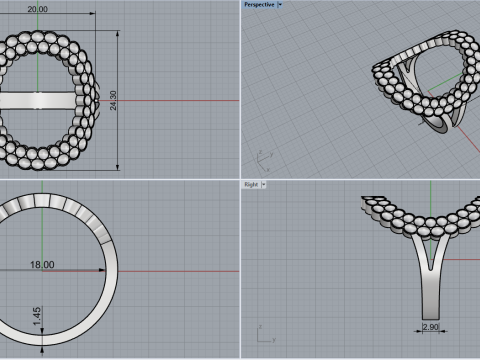Select the 20.00 dimension text
This screenshot has height=360, width=480.
pos(37,9)
